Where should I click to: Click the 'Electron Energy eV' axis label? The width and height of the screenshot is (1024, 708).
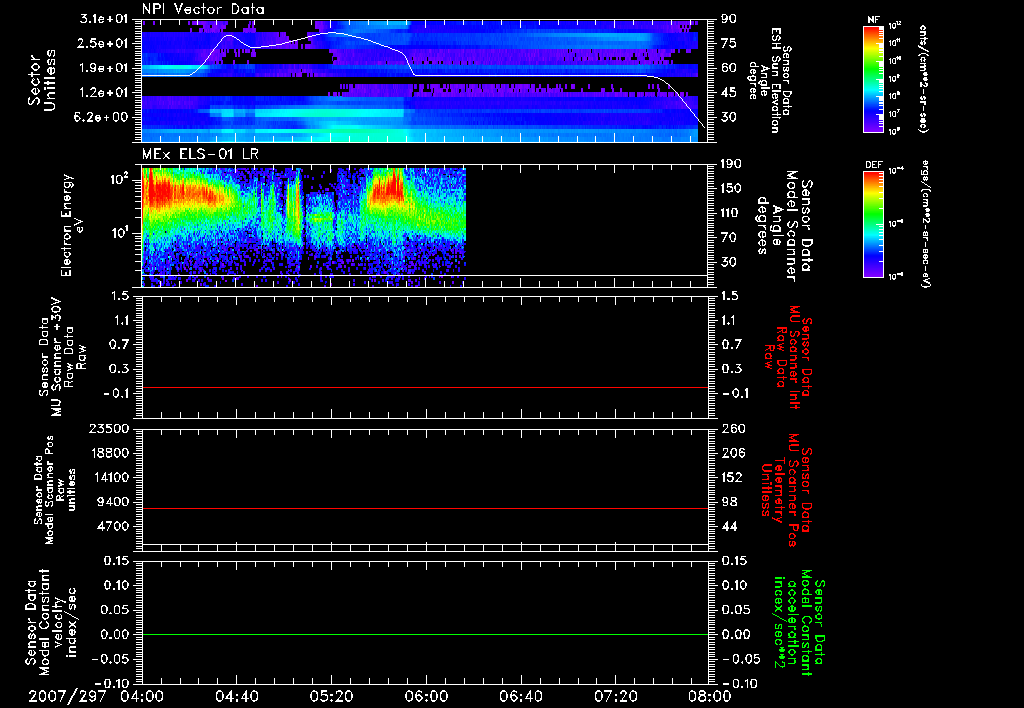[x=71, y=225]
